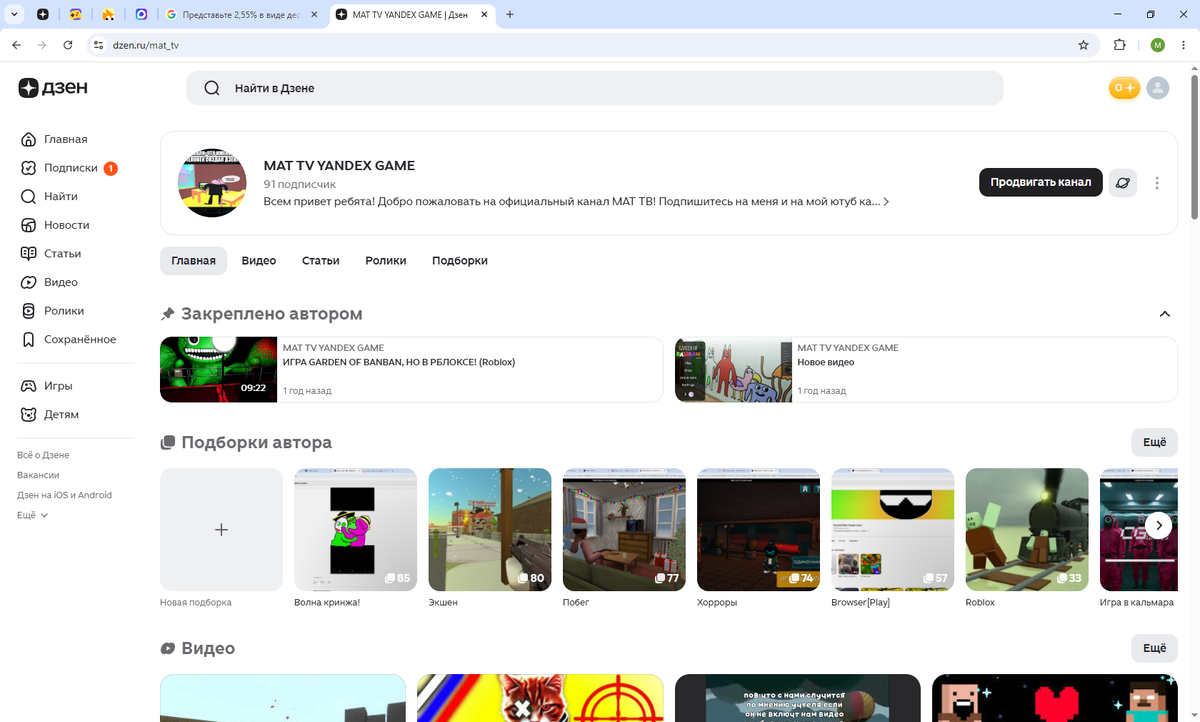Open Детям in the sidebar

tap(49, 414)
